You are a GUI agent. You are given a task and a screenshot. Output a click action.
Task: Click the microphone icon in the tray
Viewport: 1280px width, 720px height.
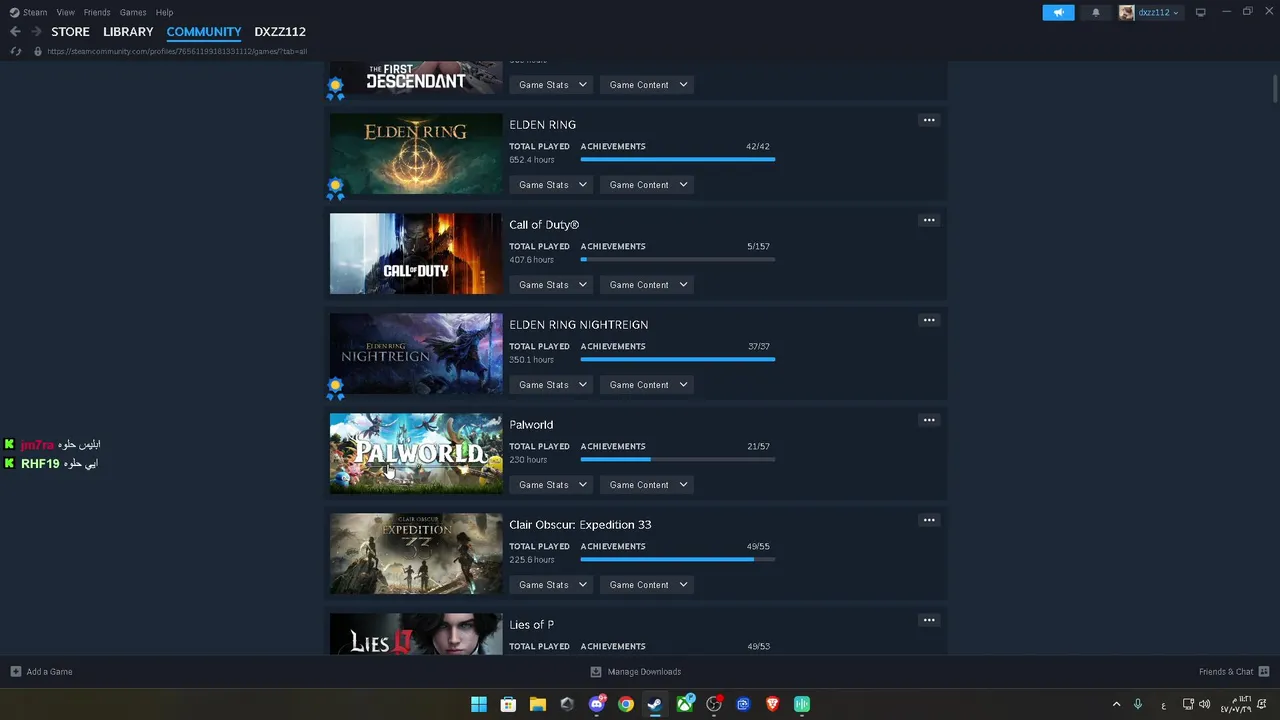click(x=1137, y=704)
